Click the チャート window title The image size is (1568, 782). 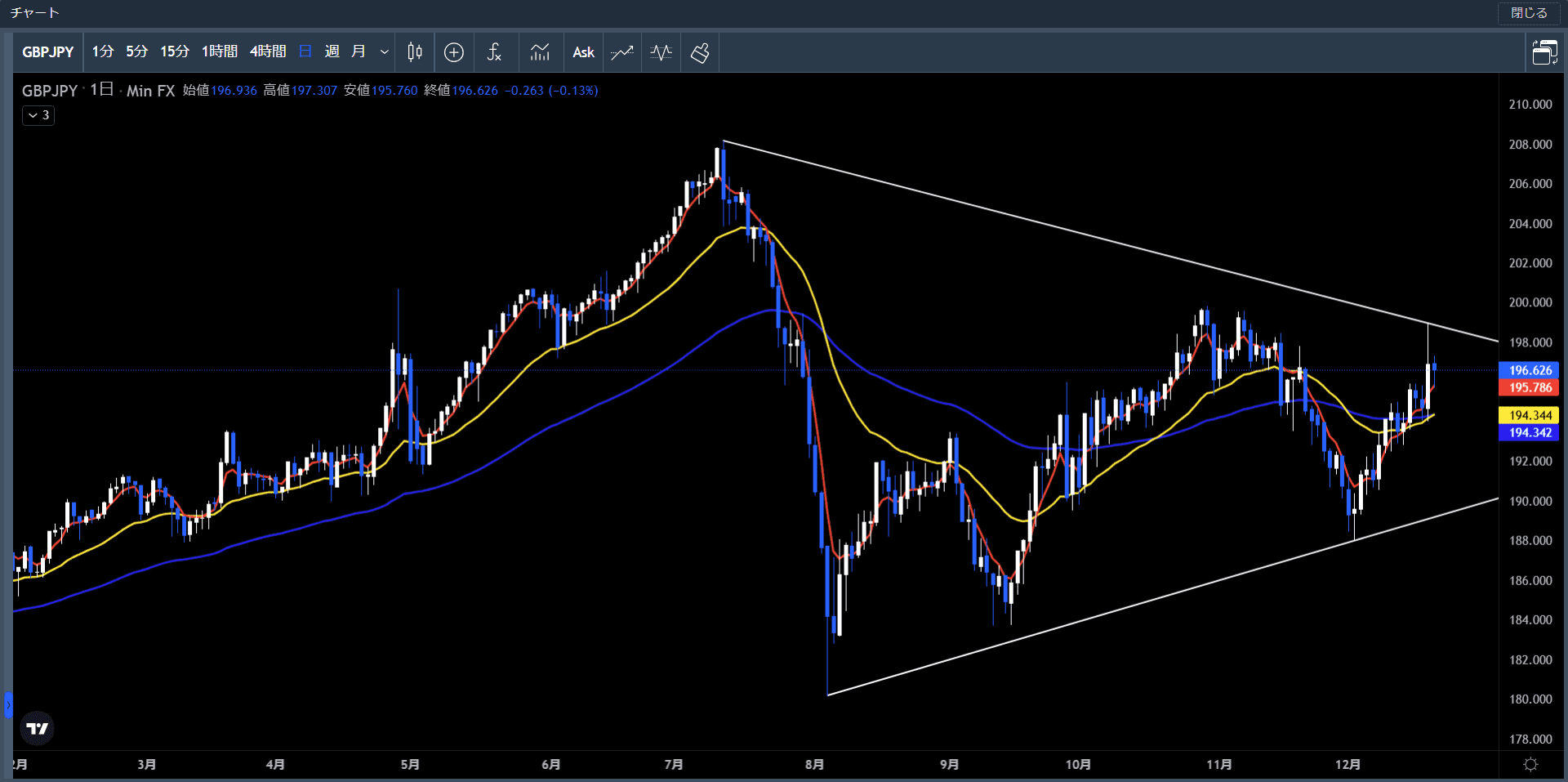pyautogui.click(x=35, y=13)
